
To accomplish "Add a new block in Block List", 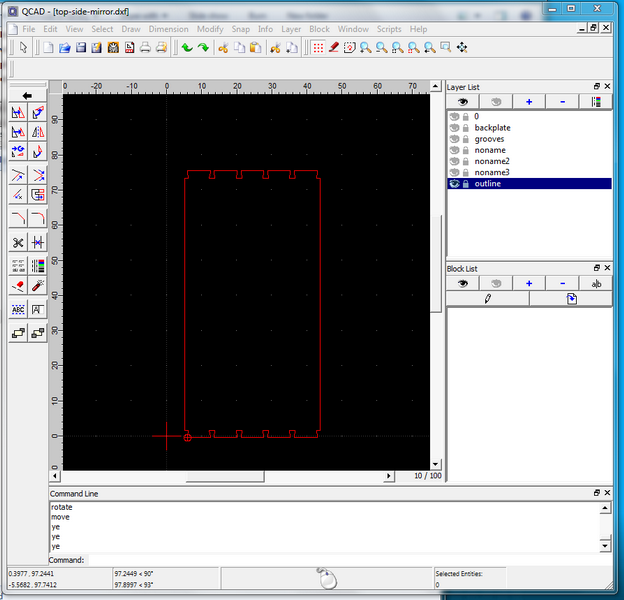I will tap(529, 284).
